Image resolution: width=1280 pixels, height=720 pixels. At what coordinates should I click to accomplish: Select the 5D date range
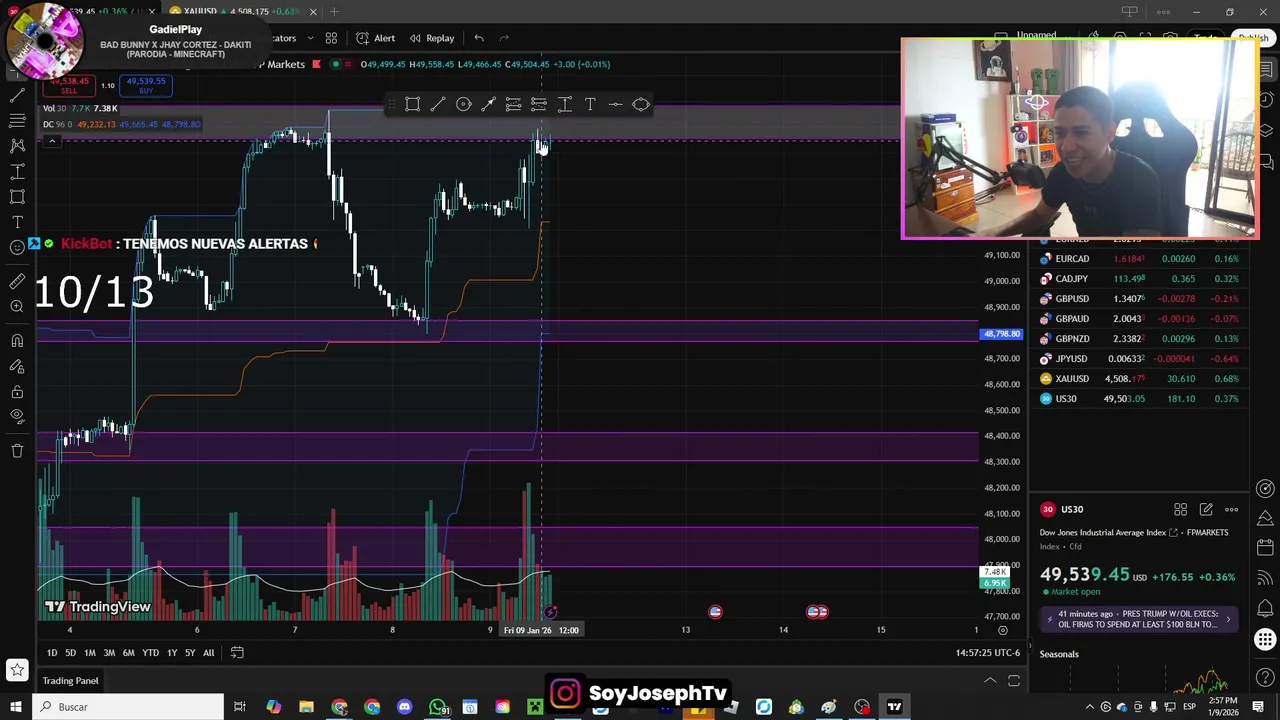[x=70, y=653]
